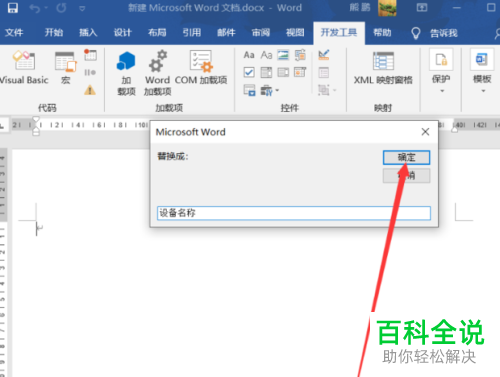Viewport: 500px width, 377px height.
Task: Insert repeating section content control
Action: pyautogui.click(x=249, y=90)
